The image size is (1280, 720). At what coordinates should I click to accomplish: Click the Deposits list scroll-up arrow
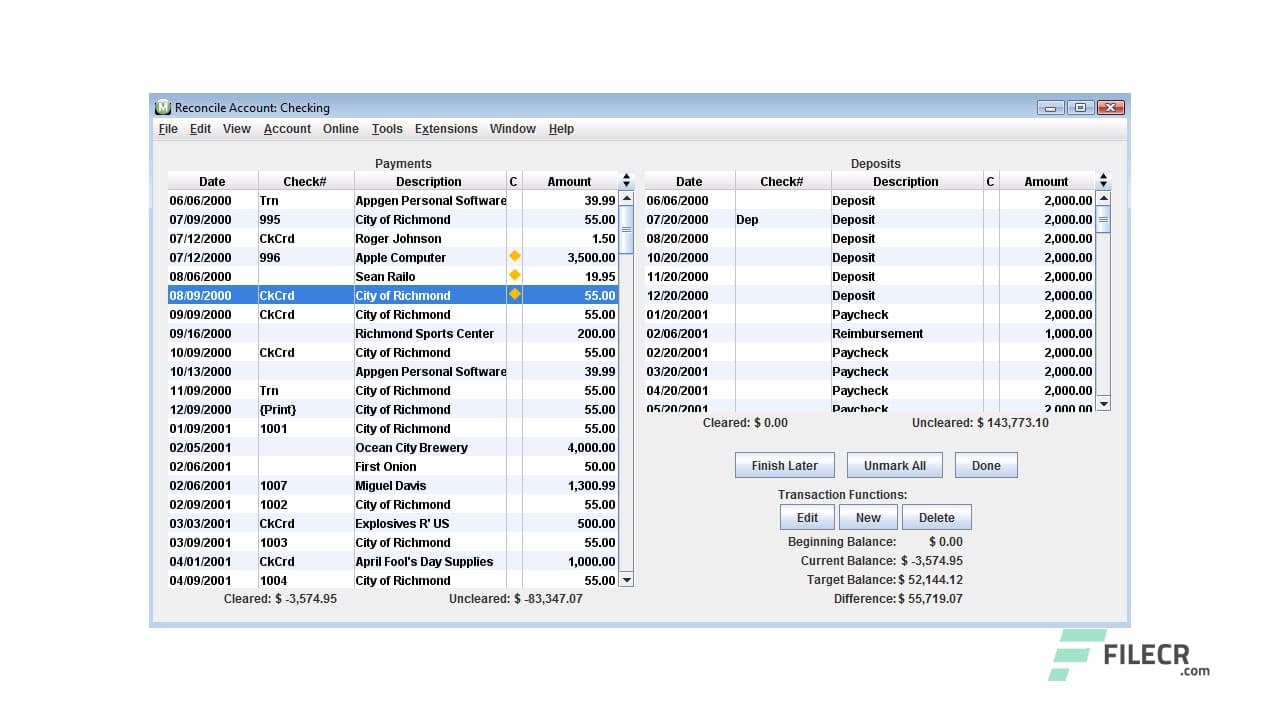pos(1103,199)
